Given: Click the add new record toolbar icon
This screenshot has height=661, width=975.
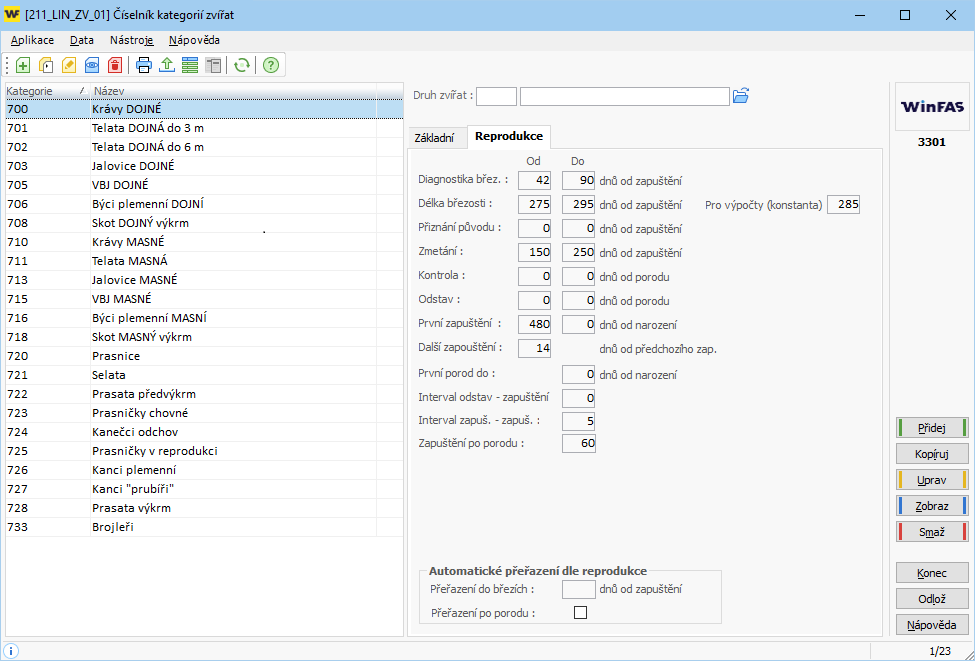Looking at the screenshot, I should point(23,65).
